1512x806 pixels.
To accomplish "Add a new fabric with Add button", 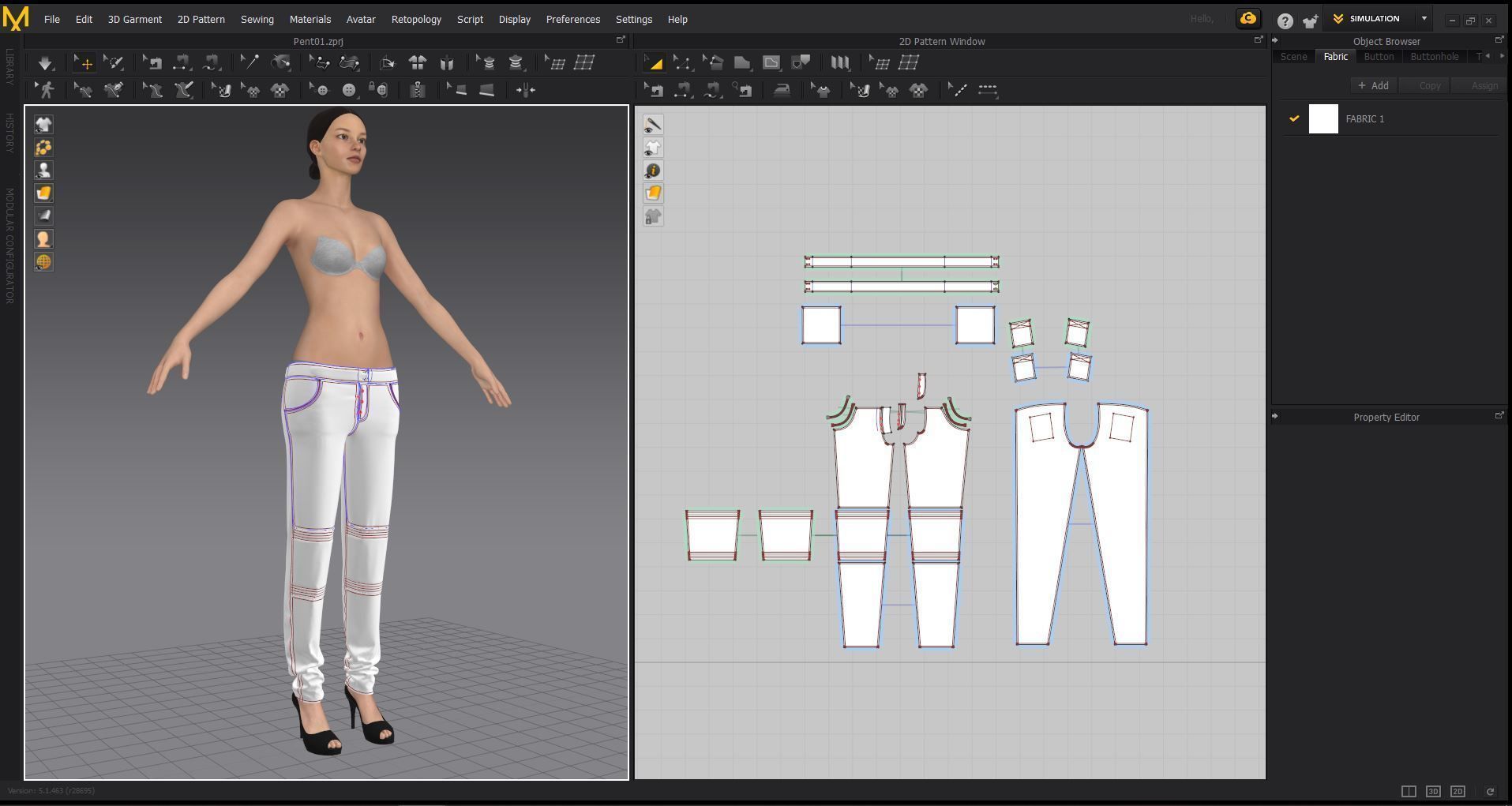I will [x=1374, y=85].
